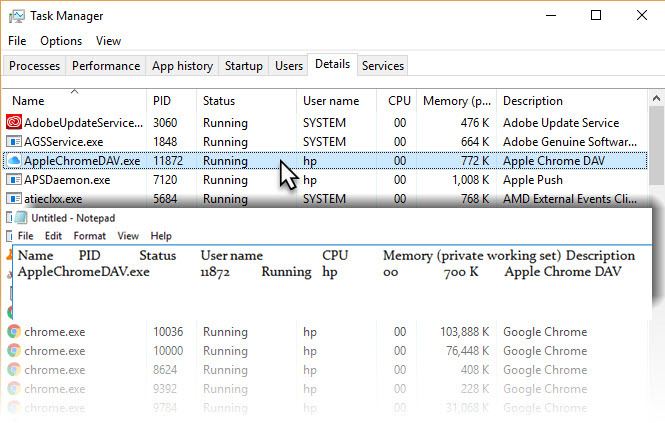Click the APSDaemon.exe process icon

(14, 179)
